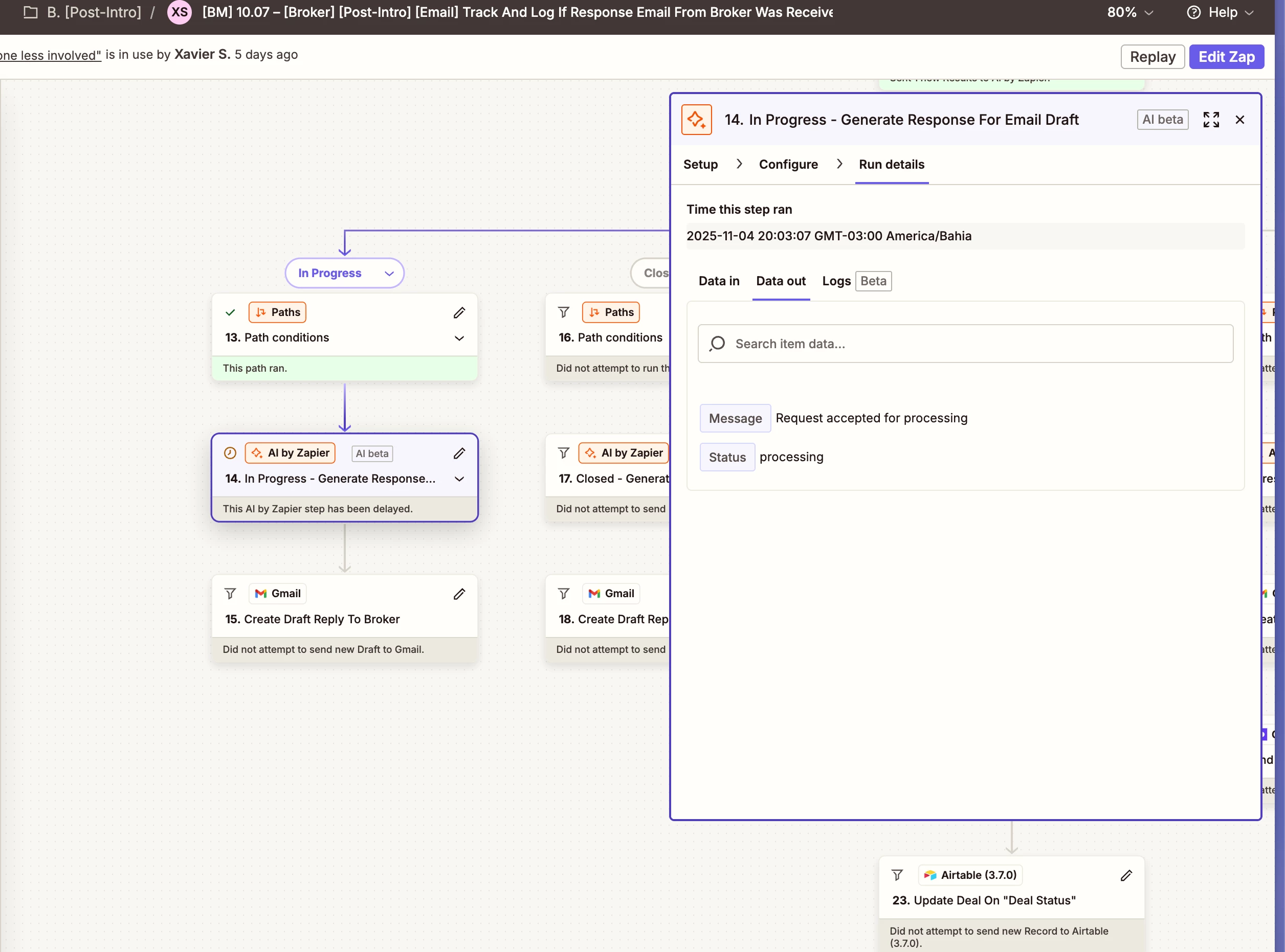Expand step panel to fullscreen
The width and height of the screenshot is (1285, 952).
click(1211, 119)
